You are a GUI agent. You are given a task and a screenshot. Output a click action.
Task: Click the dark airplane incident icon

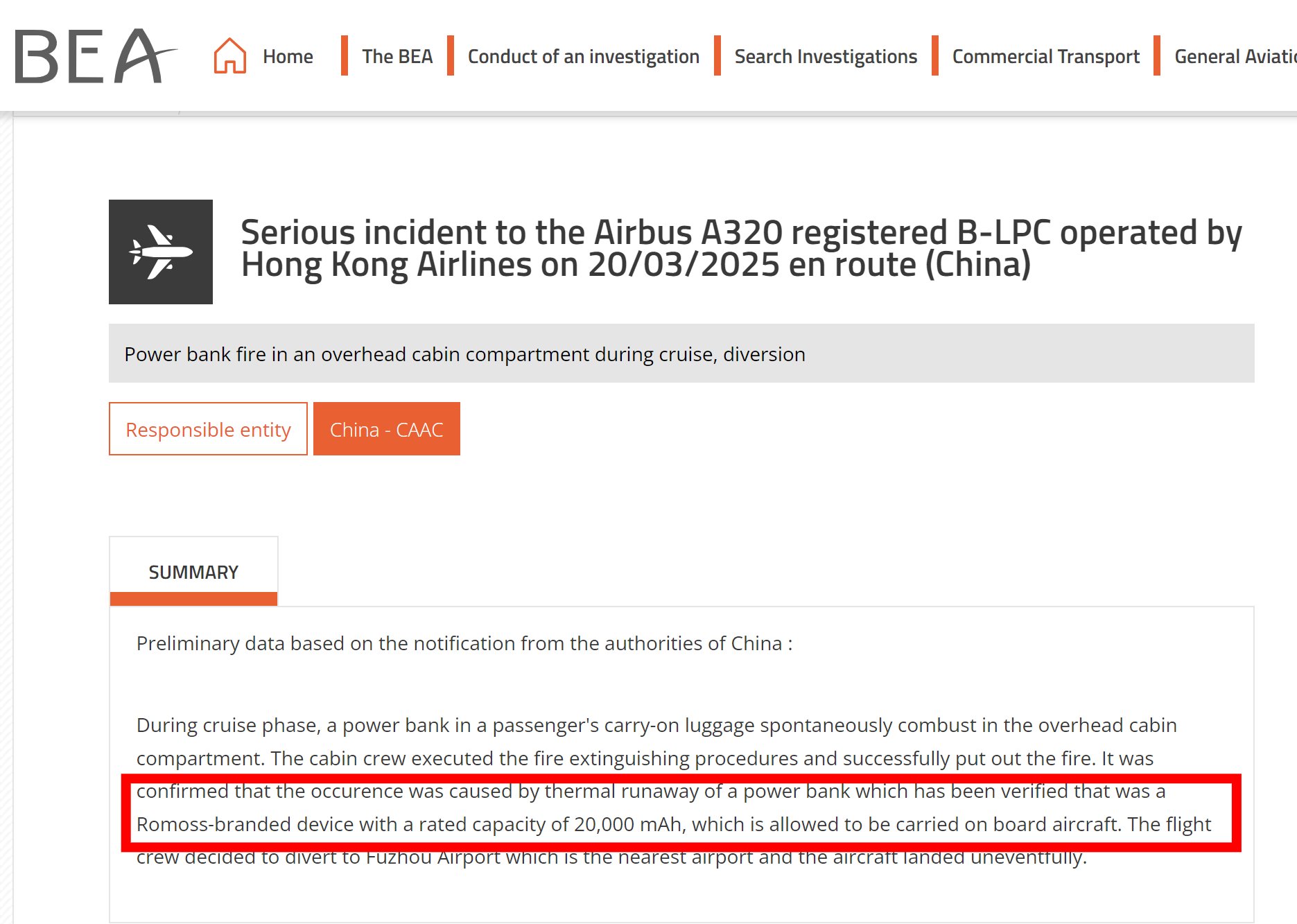pos(161,252)
